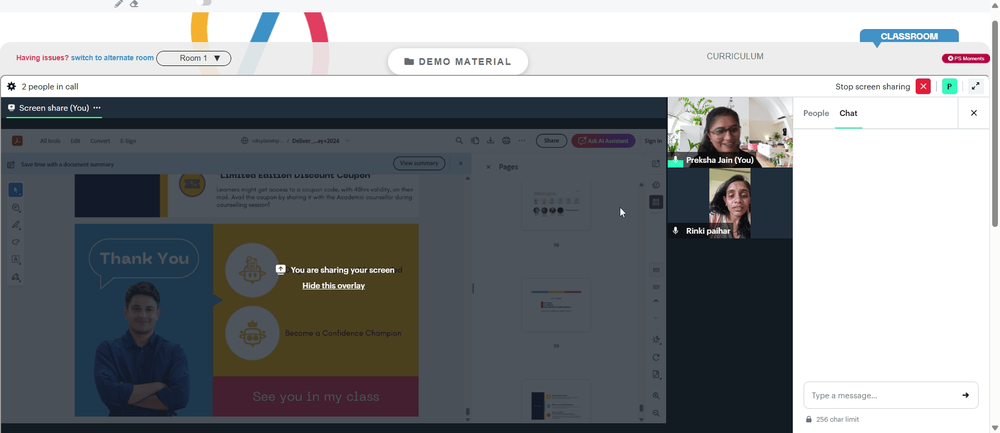Click the pencil icon at top
The image size is (1000, 433).
click(x=119, y=4)
